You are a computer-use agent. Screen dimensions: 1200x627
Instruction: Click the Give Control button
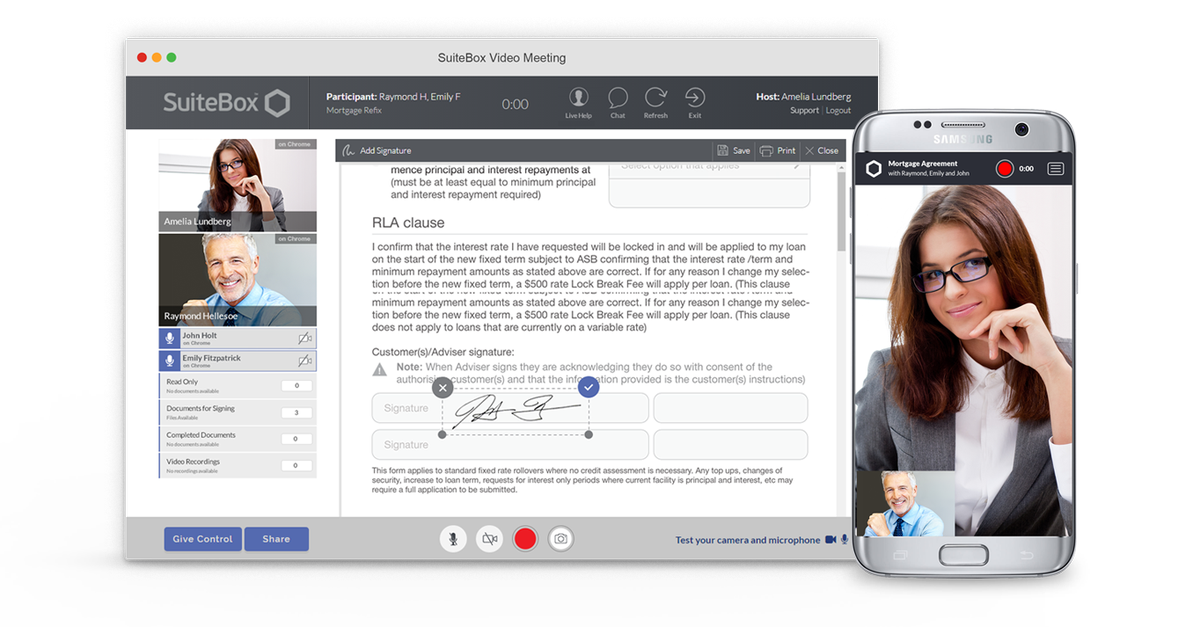(x=203, y=539)
